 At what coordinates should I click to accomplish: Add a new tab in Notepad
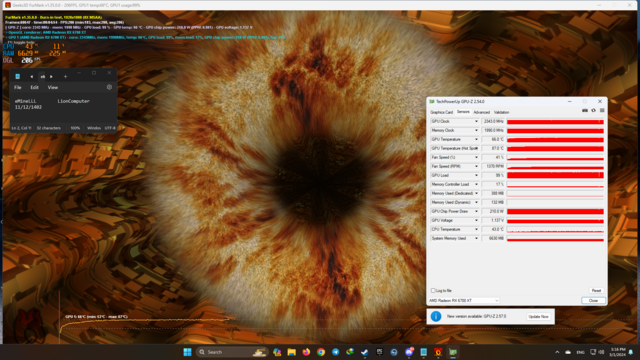tap(65, 76)
